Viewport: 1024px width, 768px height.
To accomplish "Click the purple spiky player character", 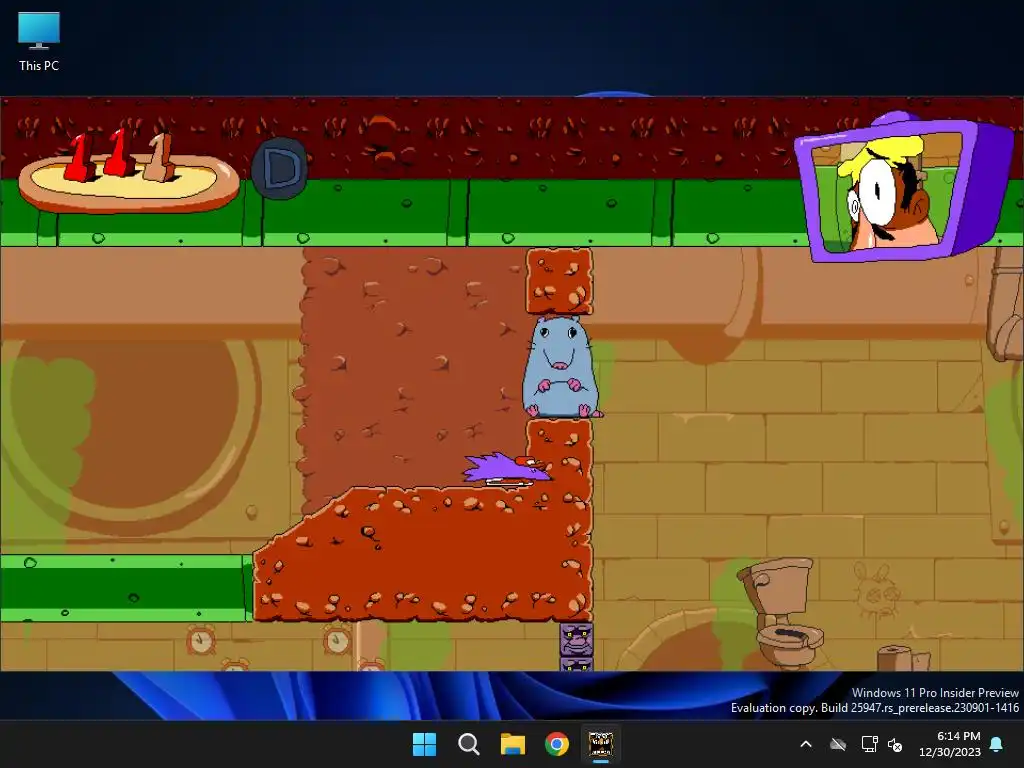I will (507, 470).
